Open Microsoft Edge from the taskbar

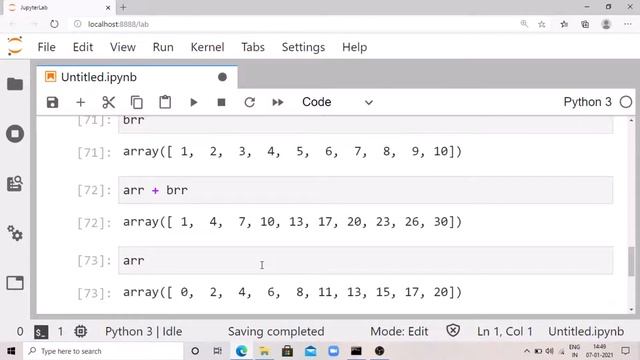tap(241, 351)
